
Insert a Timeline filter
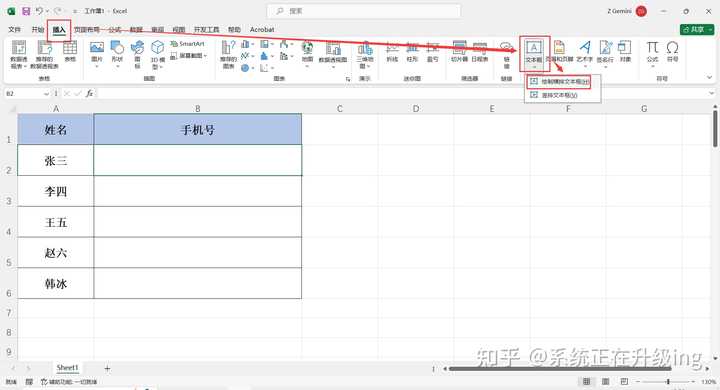(x=479, y=51)
